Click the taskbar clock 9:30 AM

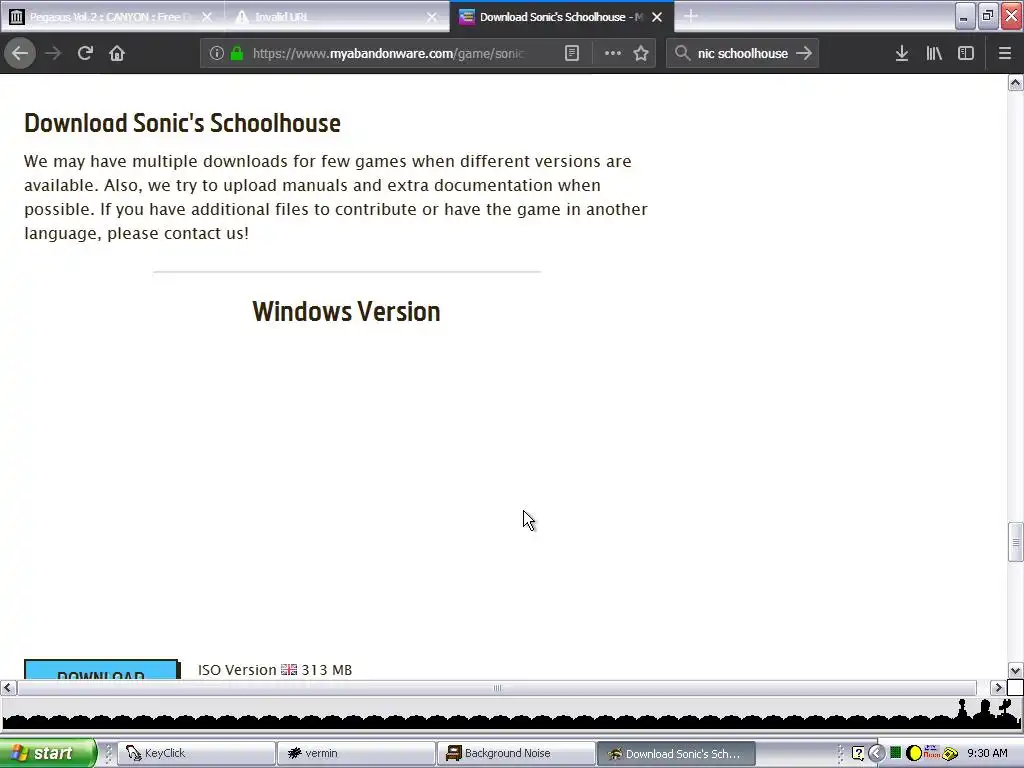pos(987,753)
